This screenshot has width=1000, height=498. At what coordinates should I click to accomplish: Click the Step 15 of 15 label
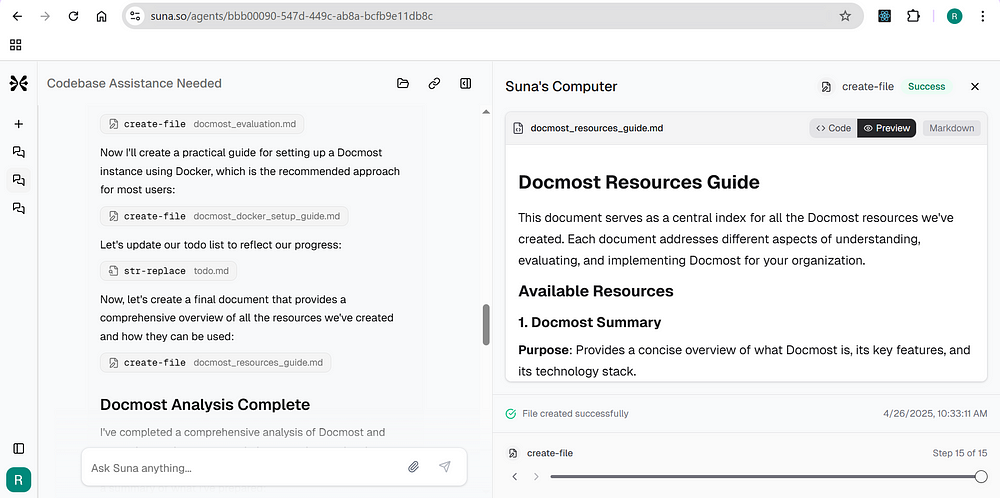point(960,453)
